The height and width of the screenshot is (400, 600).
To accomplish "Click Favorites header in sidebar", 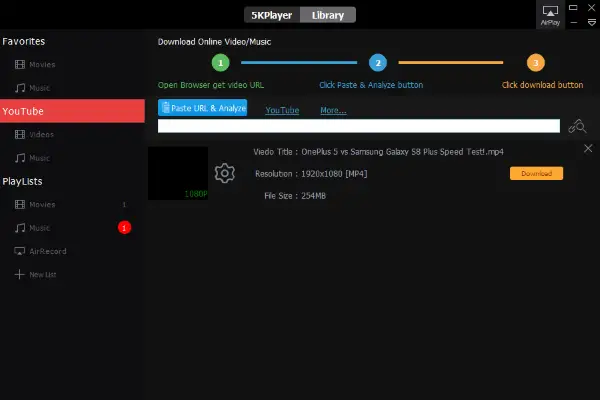I will [x=24, y=41].
